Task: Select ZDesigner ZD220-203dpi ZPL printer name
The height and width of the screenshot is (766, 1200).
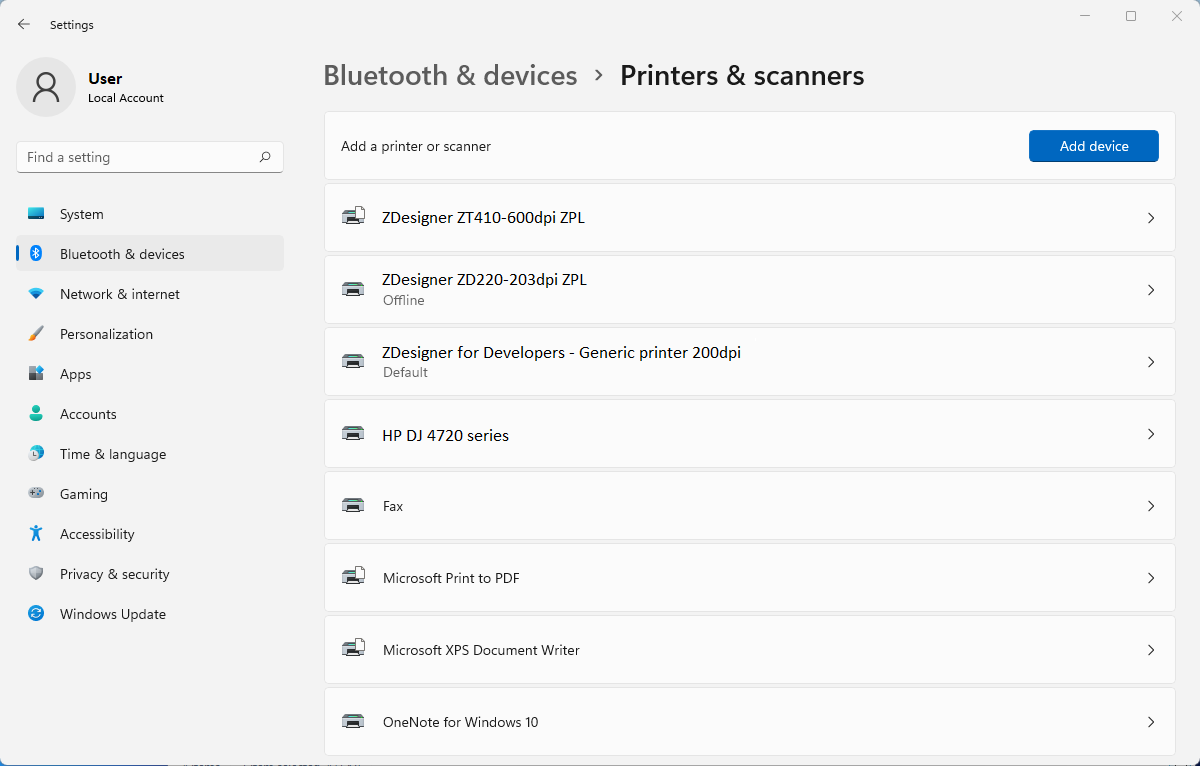Action: [484, 280]
